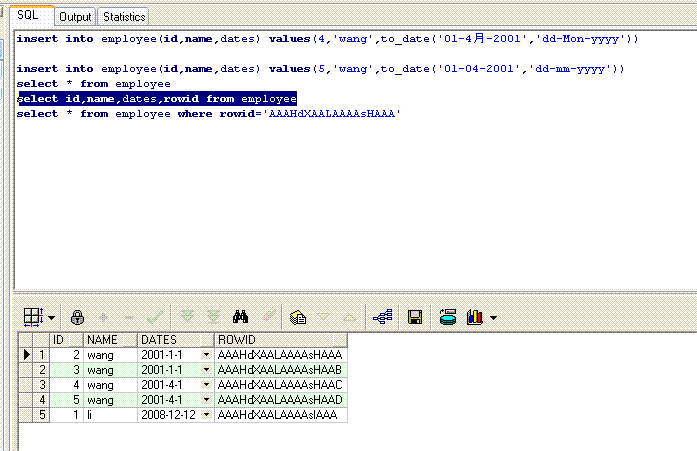Select row number 4 header
This screenshot has height=451, width=697.
coord(41,400)
